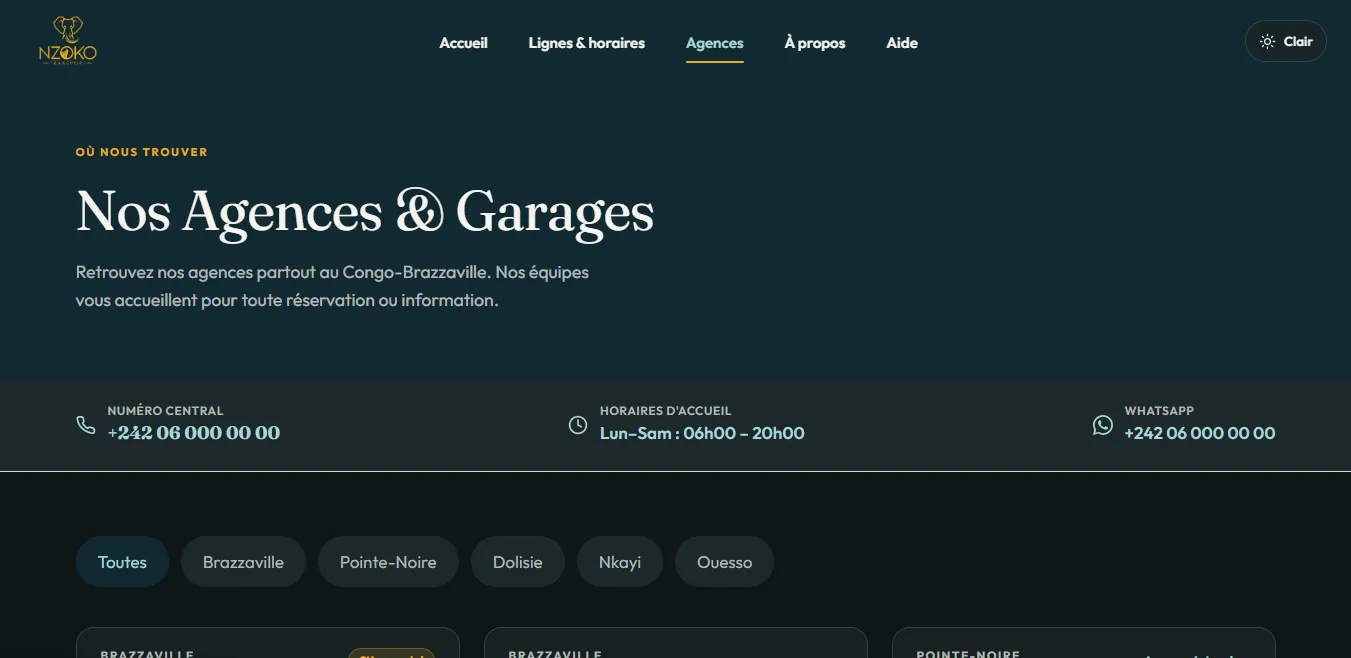The image size is (1351, 658).
Task: Filter agencies by Dolisie
Action: [518, 562]
